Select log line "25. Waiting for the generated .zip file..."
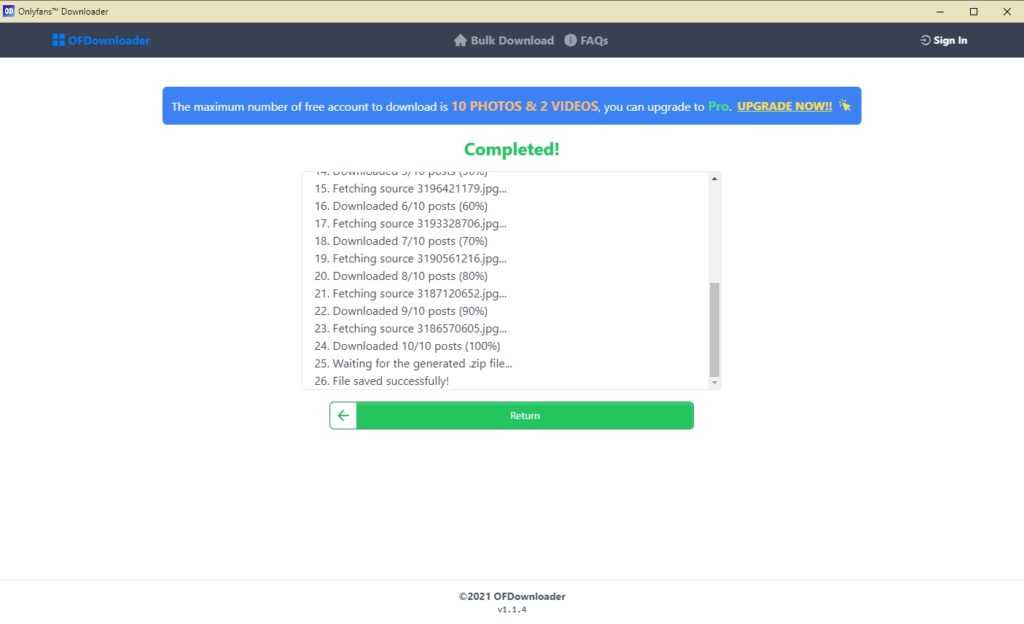The height and width of the screenshot is (624, 1024). [x=413, y=364]
